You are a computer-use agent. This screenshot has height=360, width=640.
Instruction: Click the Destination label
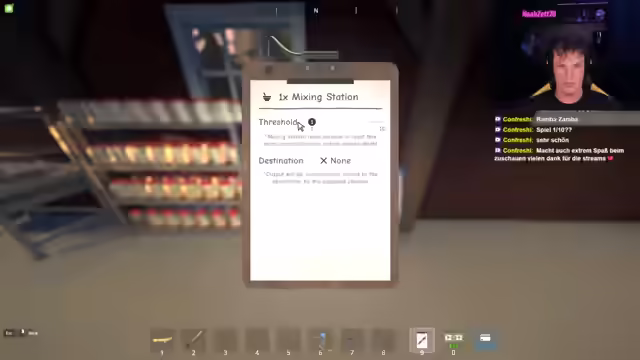click(281, 161)
